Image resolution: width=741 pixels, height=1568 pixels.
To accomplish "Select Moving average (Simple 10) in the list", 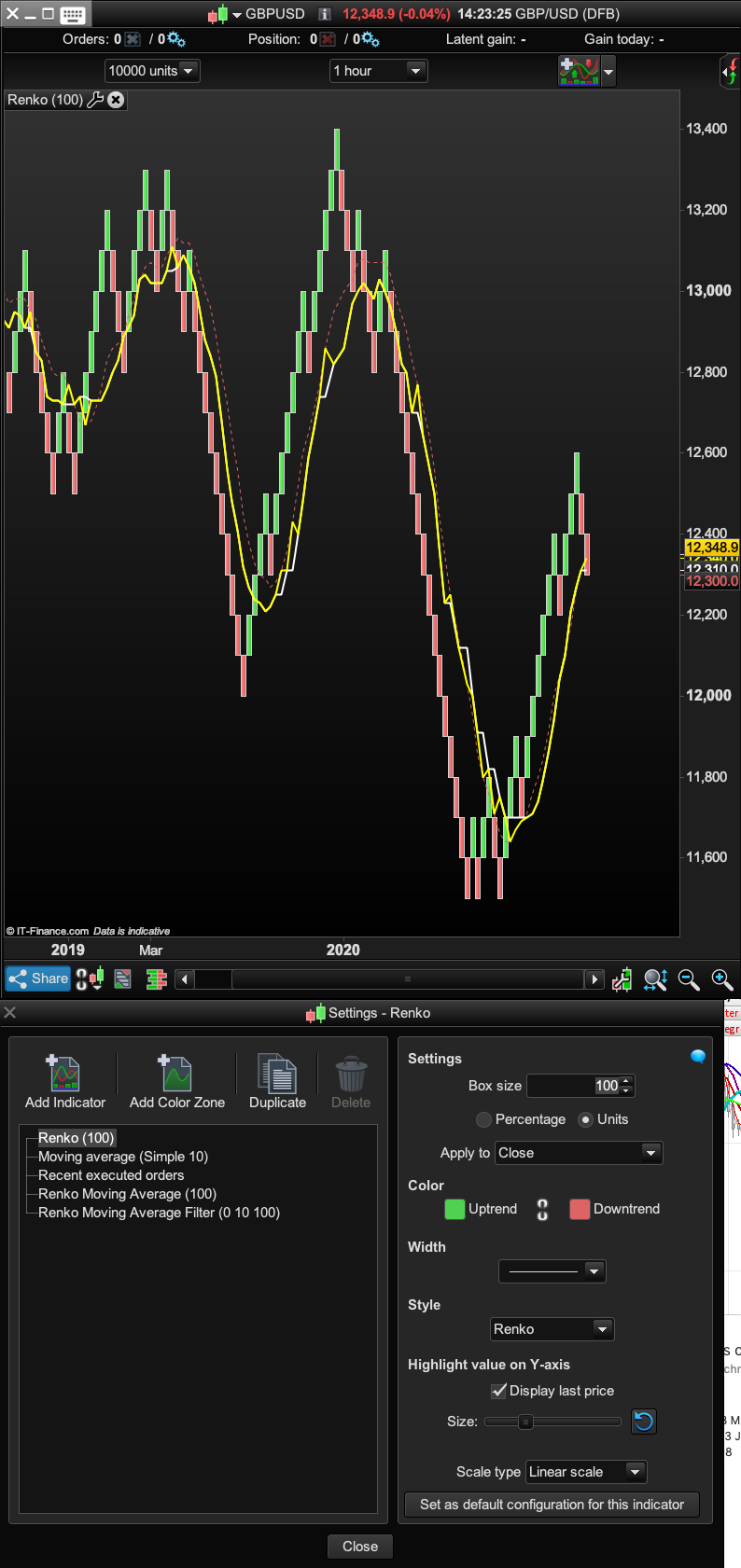I will click(x=123, y=1157).
